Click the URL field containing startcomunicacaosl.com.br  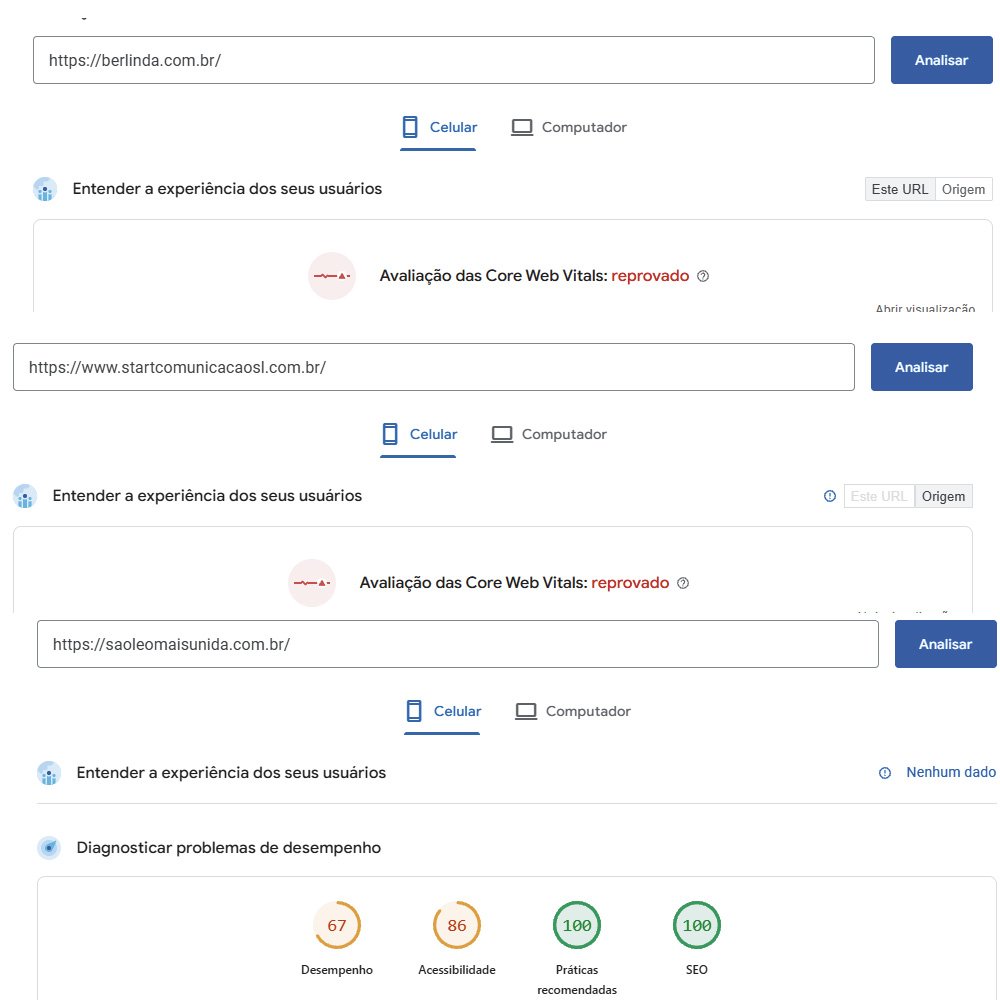pyautogui.click(x=430, y=367)
